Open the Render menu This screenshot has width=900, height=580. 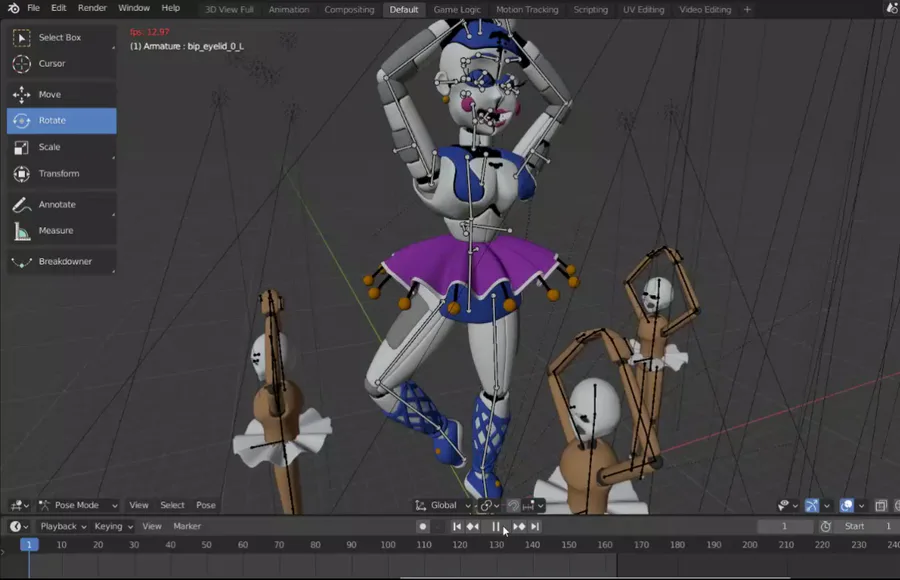[92, 8]
